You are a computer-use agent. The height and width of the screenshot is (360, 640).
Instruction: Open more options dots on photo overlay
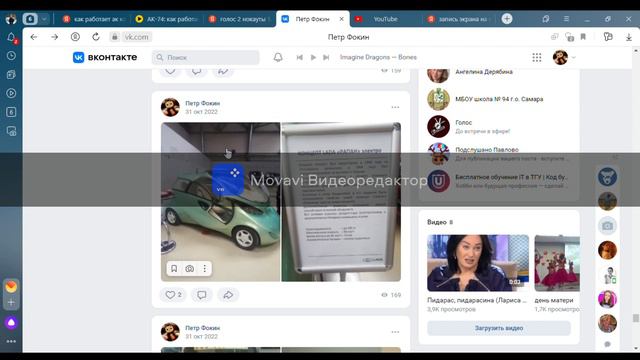(x=204, y=269)
